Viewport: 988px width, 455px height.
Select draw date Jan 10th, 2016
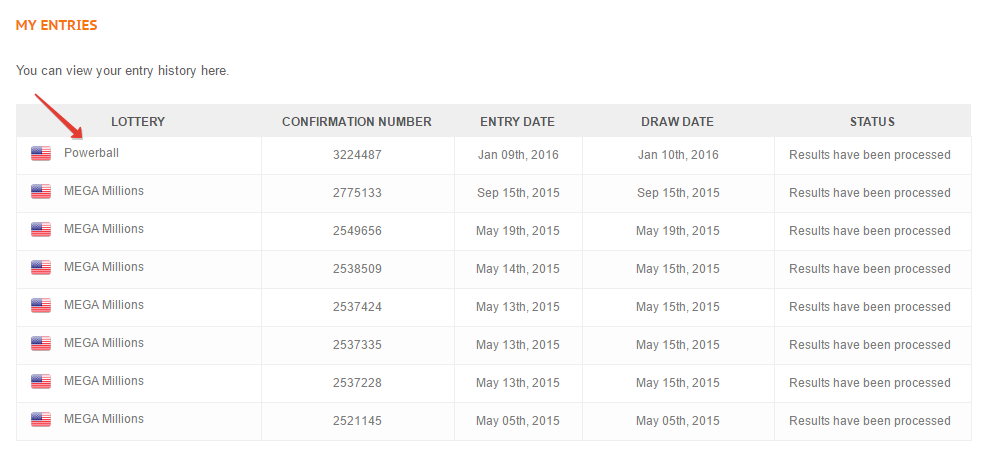coord(678,155)
